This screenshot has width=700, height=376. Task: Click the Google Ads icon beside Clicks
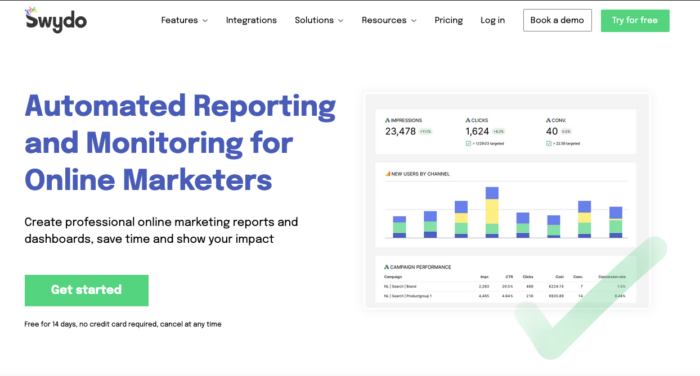[x=468, y=120]
